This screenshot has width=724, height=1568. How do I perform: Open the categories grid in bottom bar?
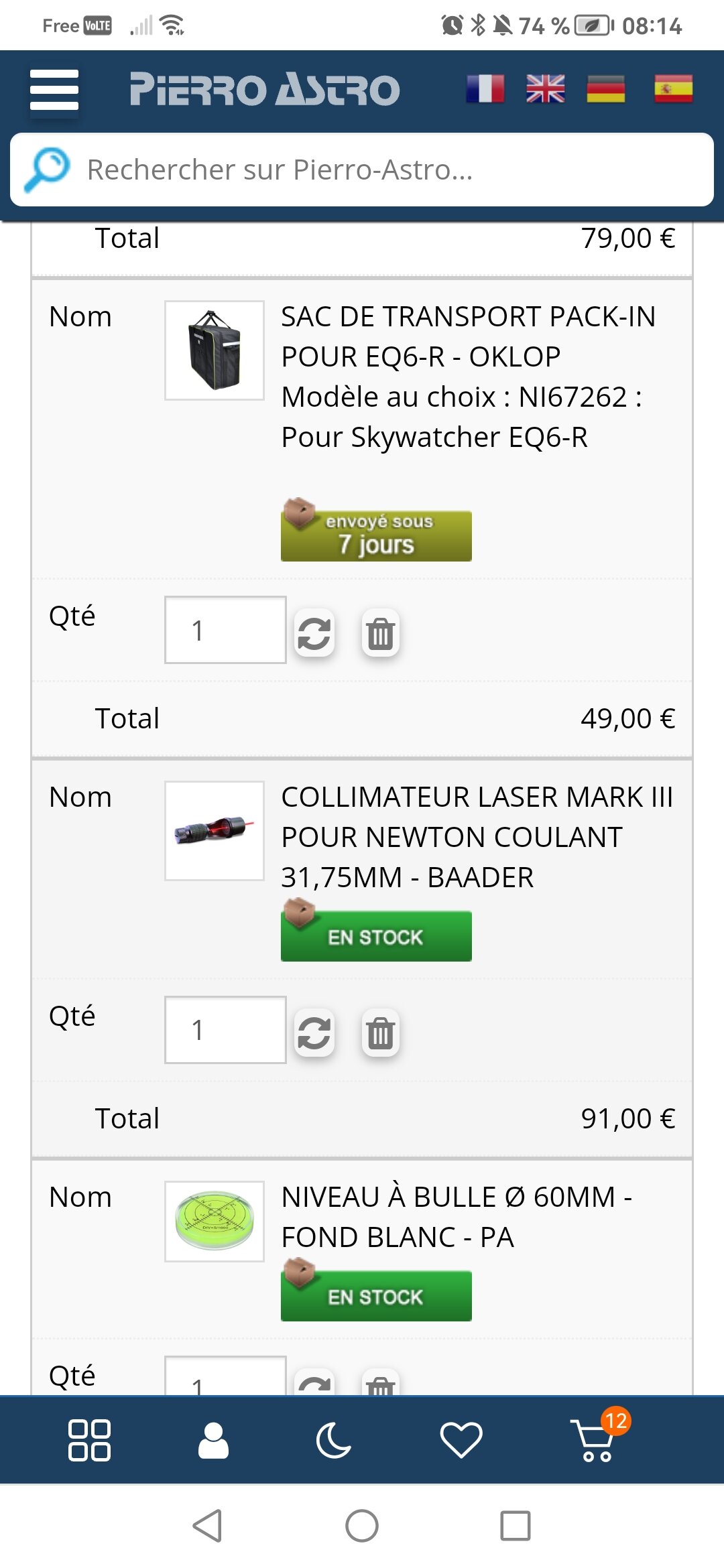point(89,1440)
